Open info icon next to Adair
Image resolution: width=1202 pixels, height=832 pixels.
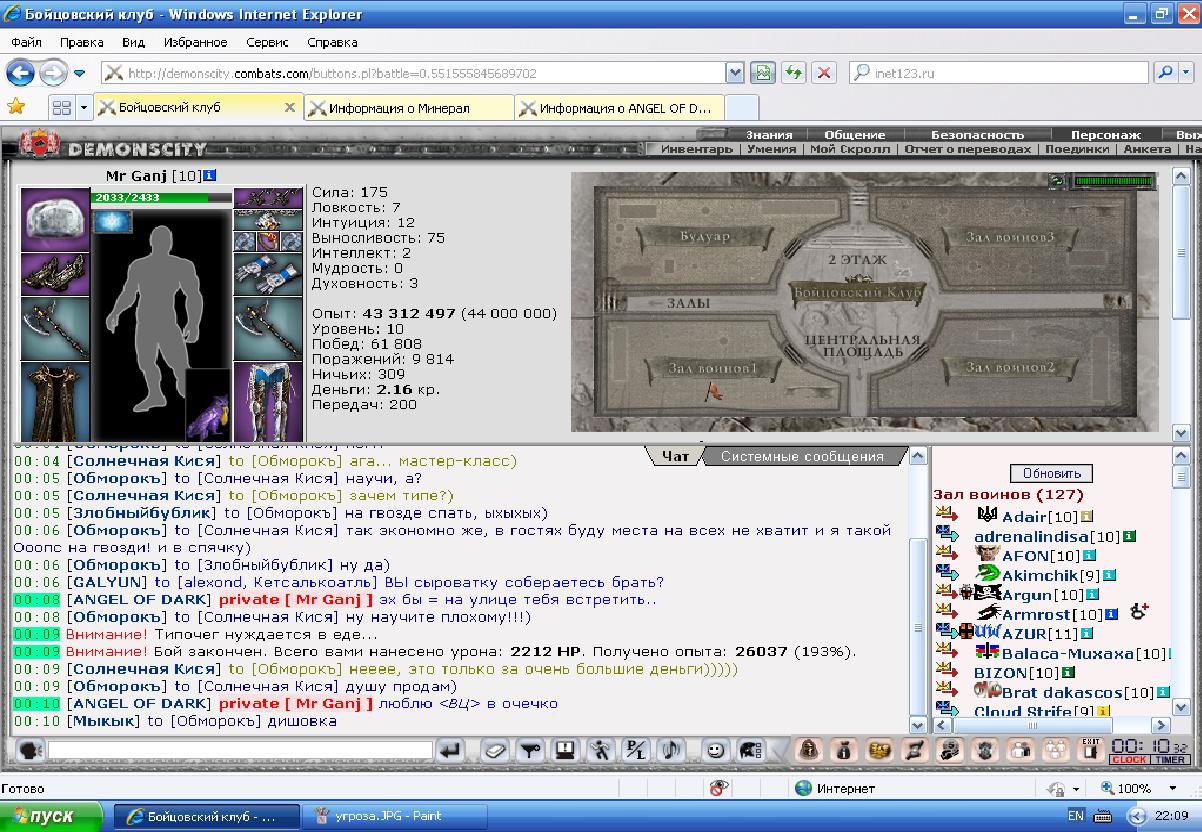pyautogui.click(x=1086, y=517)
